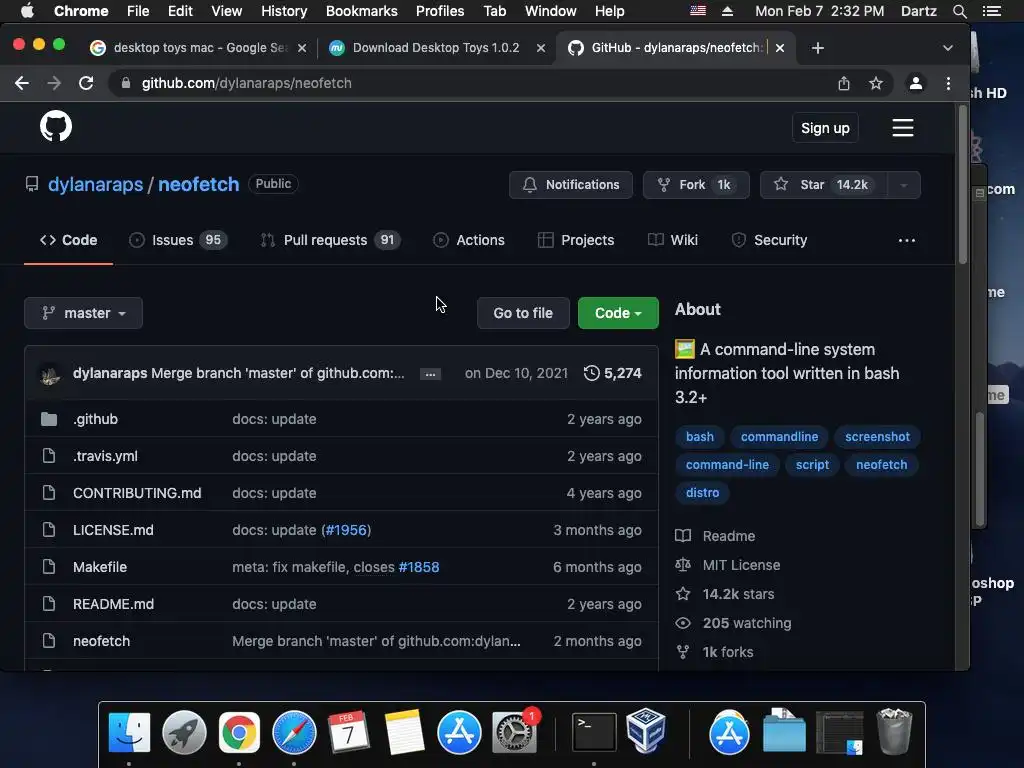Open Terminal from the Dock
Image resolution: width=1024 pixels, height=768 pixels.
[x=594, y=732]
